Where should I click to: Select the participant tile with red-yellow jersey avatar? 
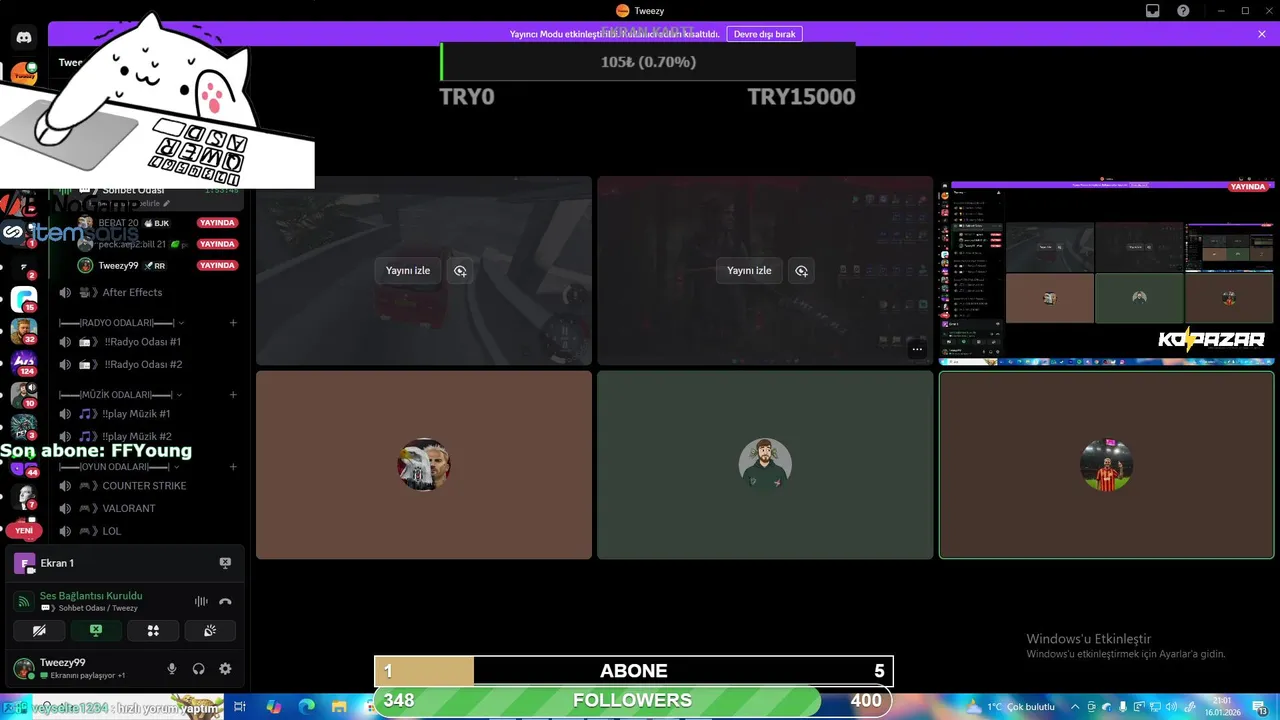[1106, 465]
